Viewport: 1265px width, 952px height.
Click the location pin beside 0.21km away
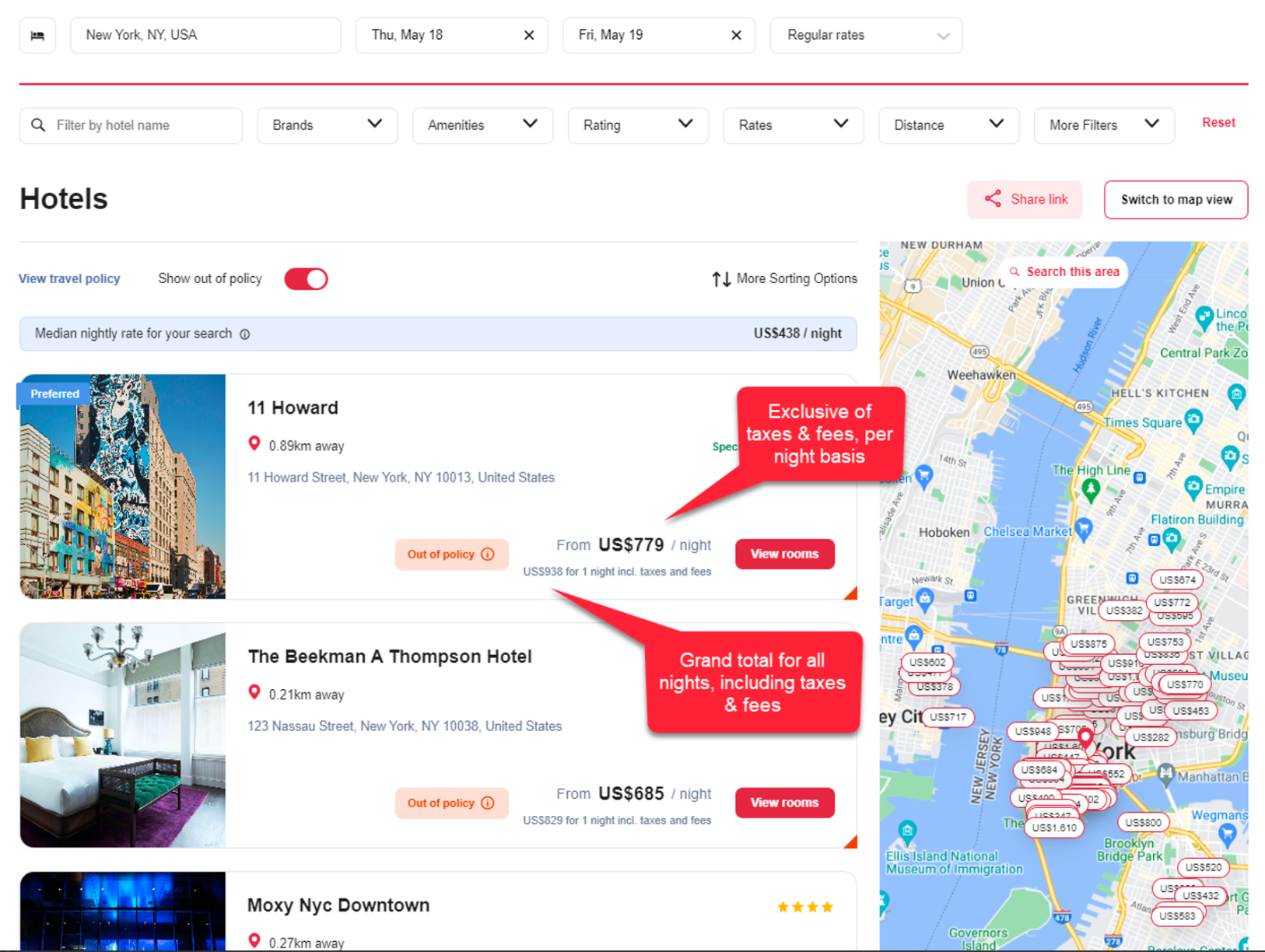pos(254,692)
